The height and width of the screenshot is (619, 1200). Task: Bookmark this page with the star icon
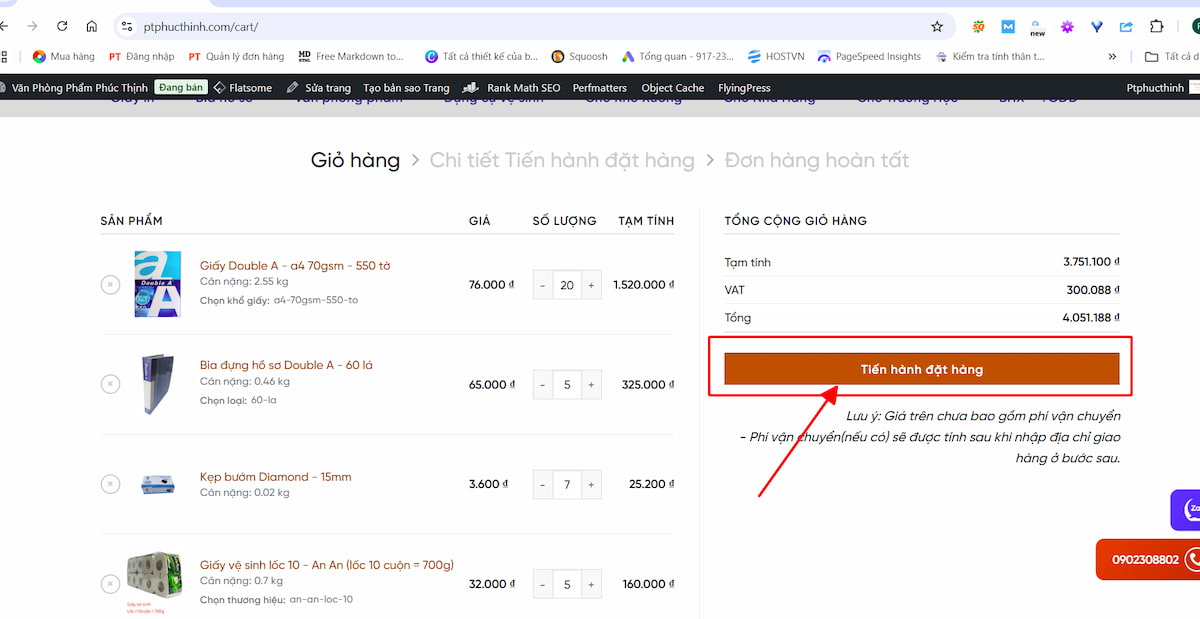[x=937, y=26]
